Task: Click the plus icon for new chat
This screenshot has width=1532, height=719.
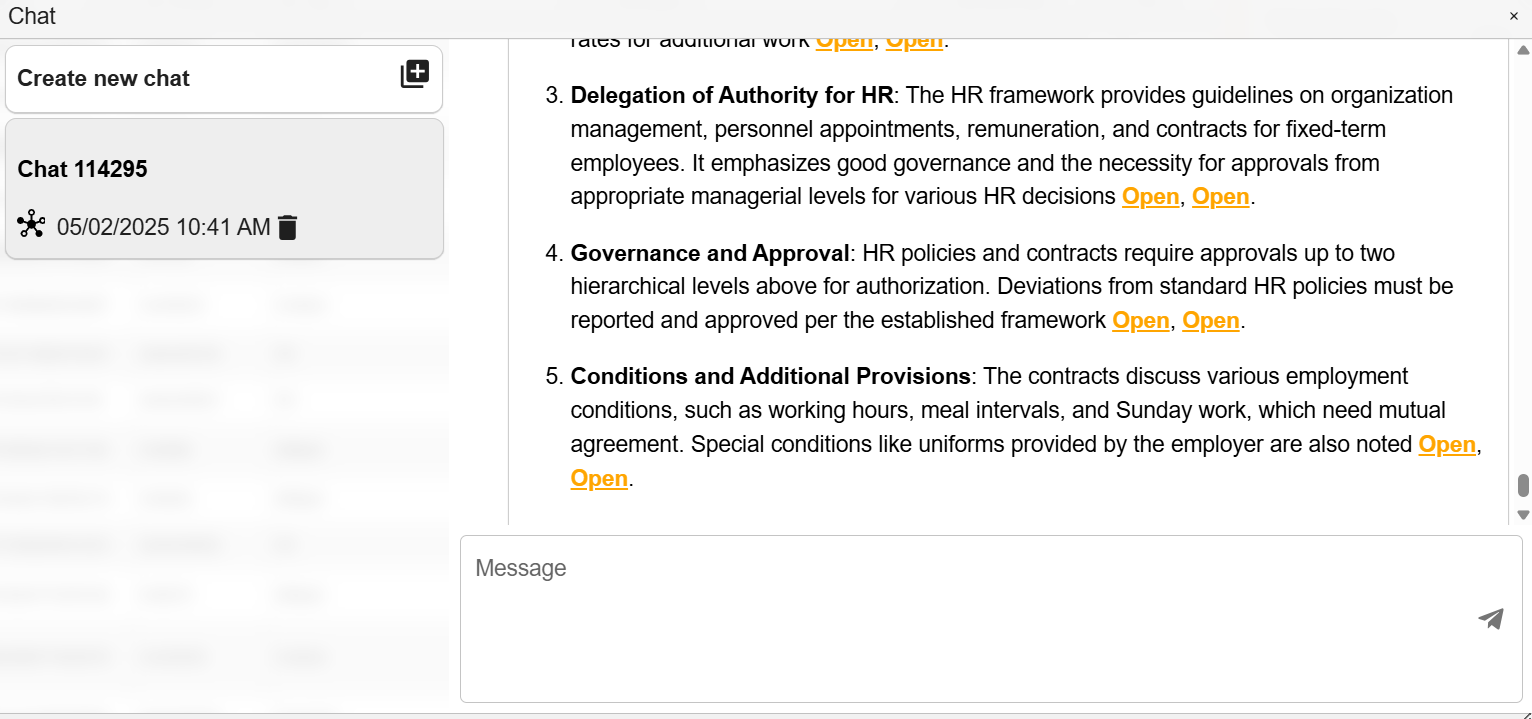Action: tap(415, 74)
